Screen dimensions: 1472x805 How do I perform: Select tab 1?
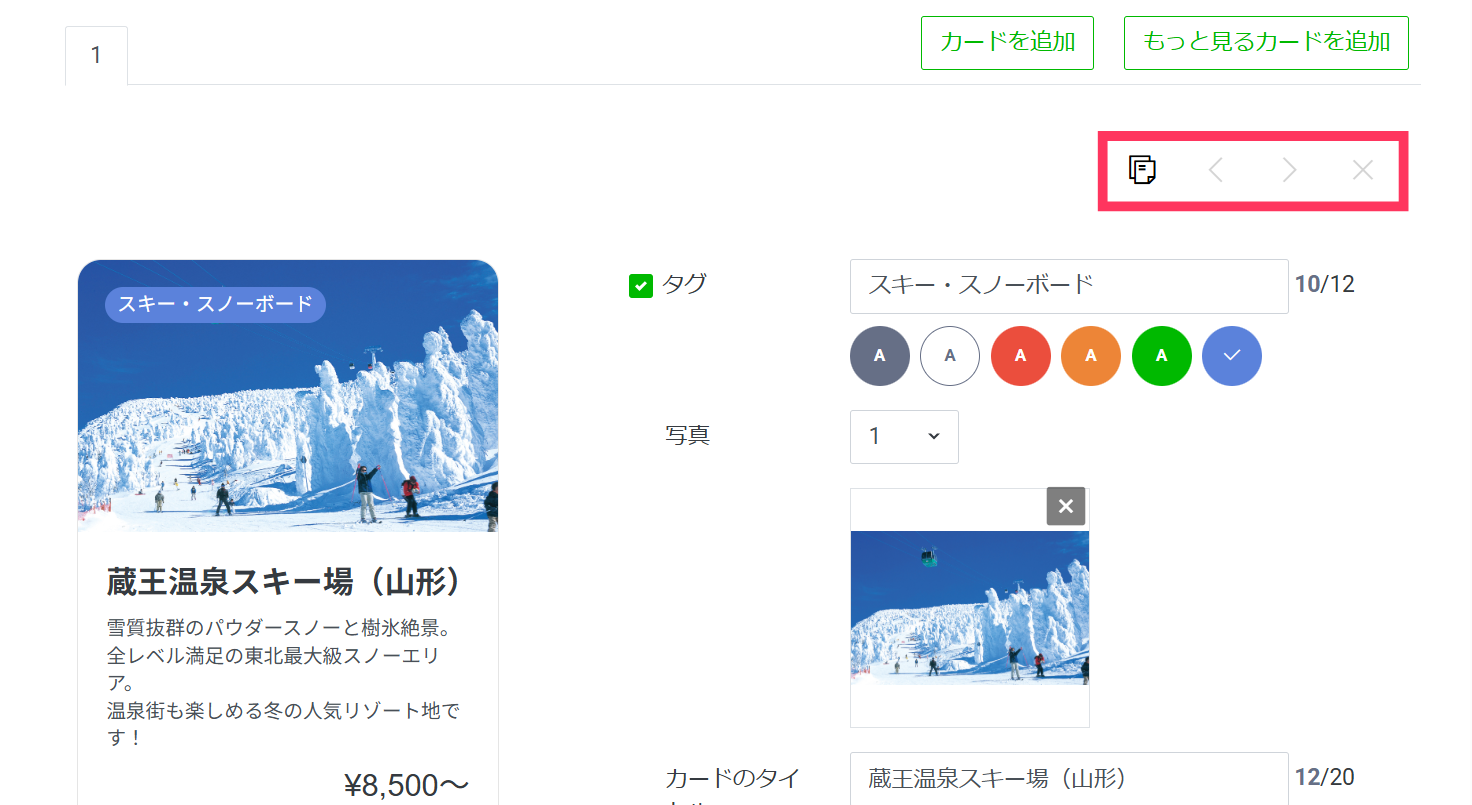click(96, 55)
